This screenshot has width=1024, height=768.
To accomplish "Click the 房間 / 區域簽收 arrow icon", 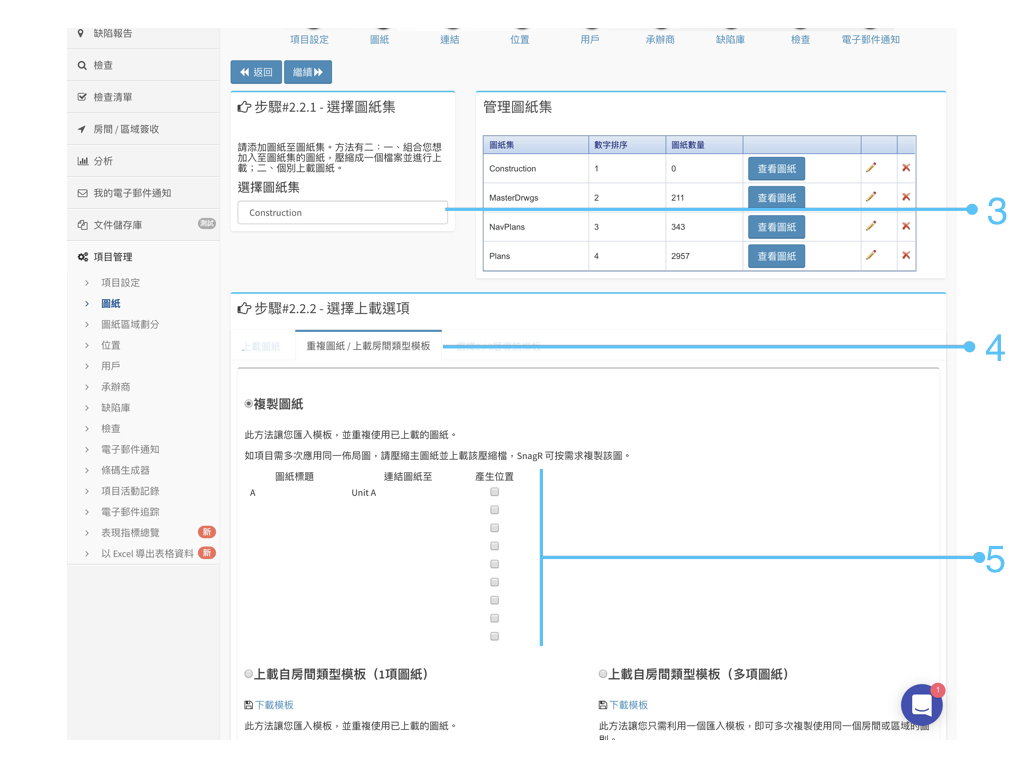I will click(x=82, y=129).
